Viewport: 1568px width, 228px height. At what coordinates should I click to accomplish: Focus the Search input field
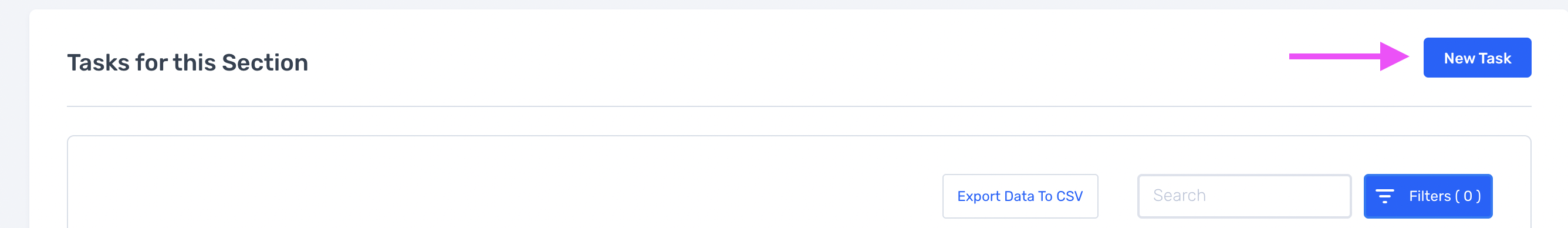click(x=1243, y=196)
